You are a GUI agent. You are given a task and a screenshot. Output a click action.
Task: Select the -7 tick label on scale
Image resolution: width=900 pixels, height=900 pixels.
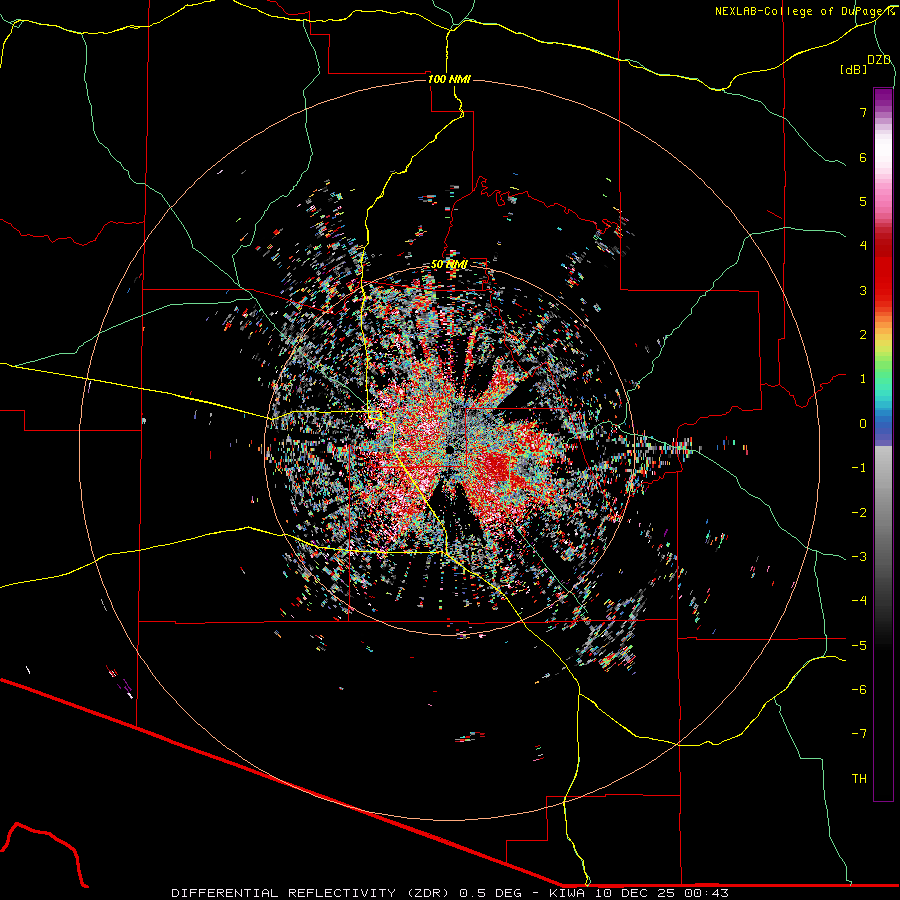tap(859, 734)
